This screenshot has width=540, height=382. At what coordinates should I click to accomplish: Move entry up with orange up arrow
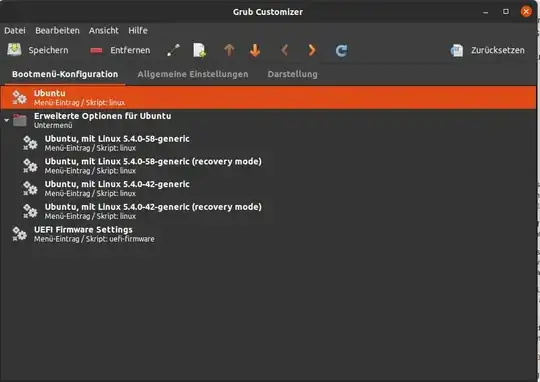(x=229, y=50)
